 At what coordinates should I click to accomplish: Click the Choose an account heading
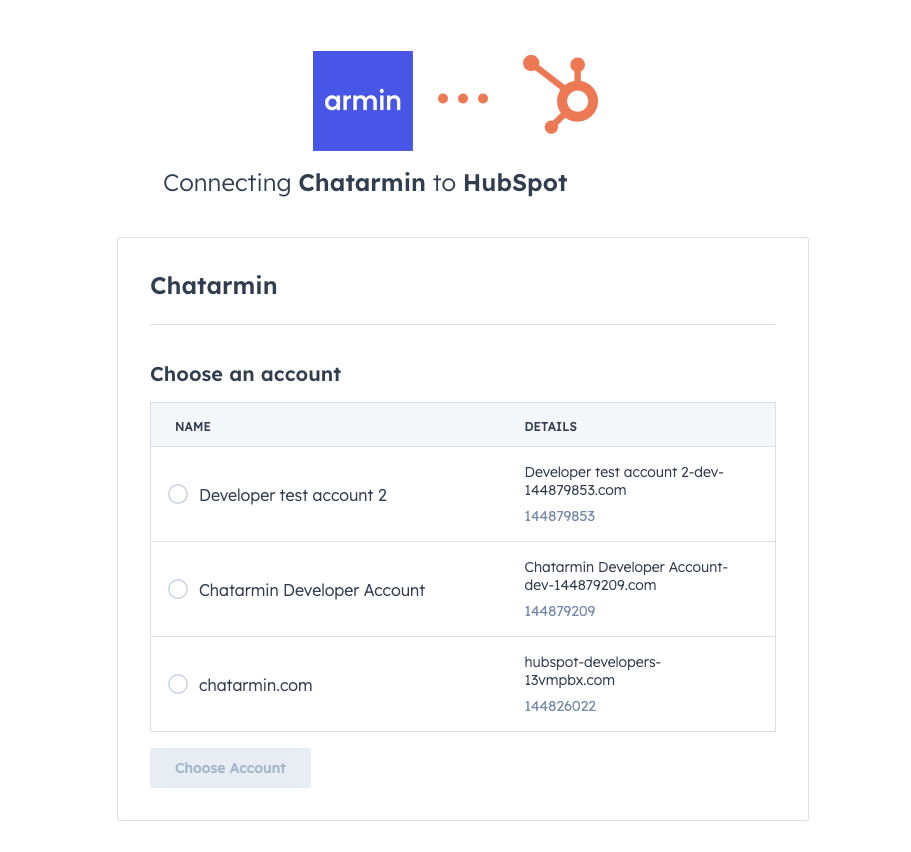pyautogui.click(x=245, y=374)
